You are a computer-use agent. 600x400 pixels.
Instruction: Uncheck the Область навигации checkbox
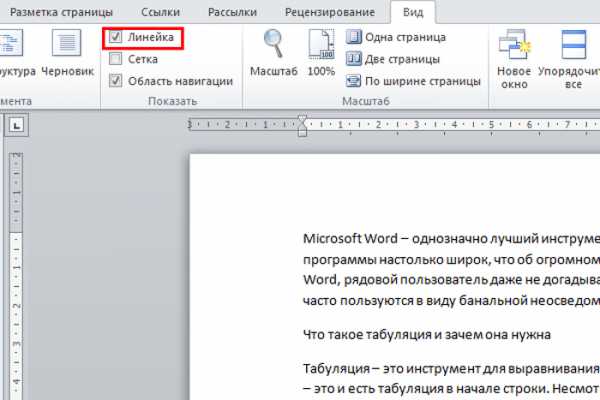click(115, 81)
